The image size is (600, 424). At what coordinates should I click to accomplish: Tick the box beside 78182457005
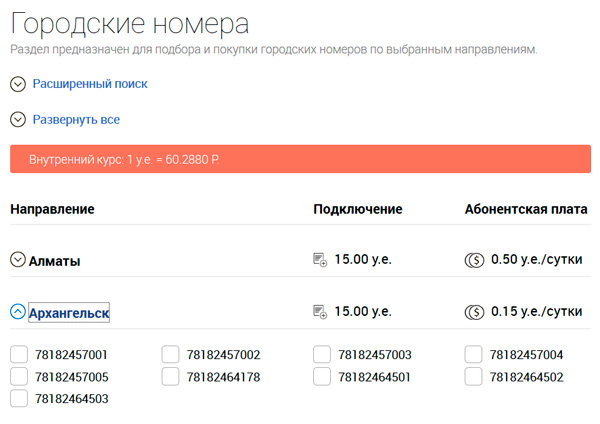19,376
